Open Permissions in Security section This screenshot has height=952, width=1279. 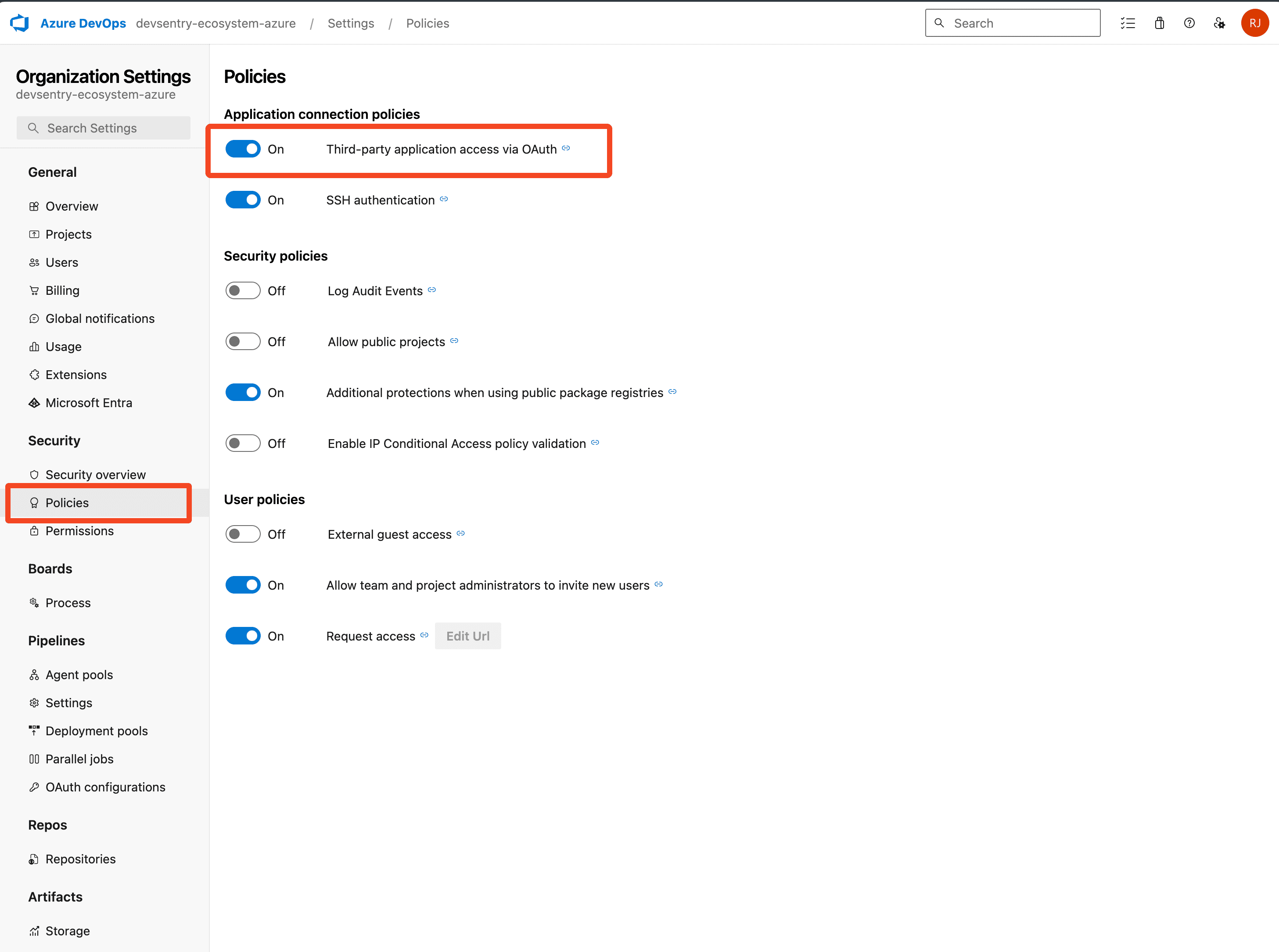pyautogui.click(x=79, y=531)
